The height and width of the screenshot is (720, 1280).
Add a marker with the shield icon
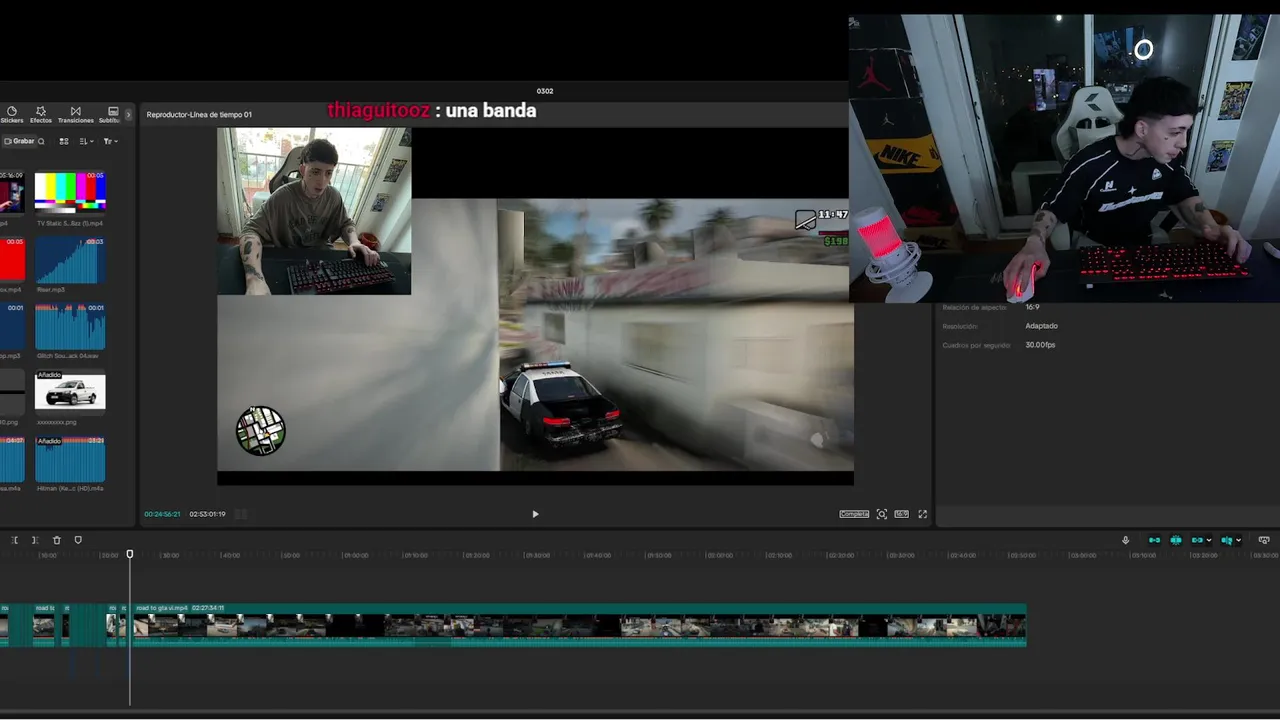click(x=78, y=540)
